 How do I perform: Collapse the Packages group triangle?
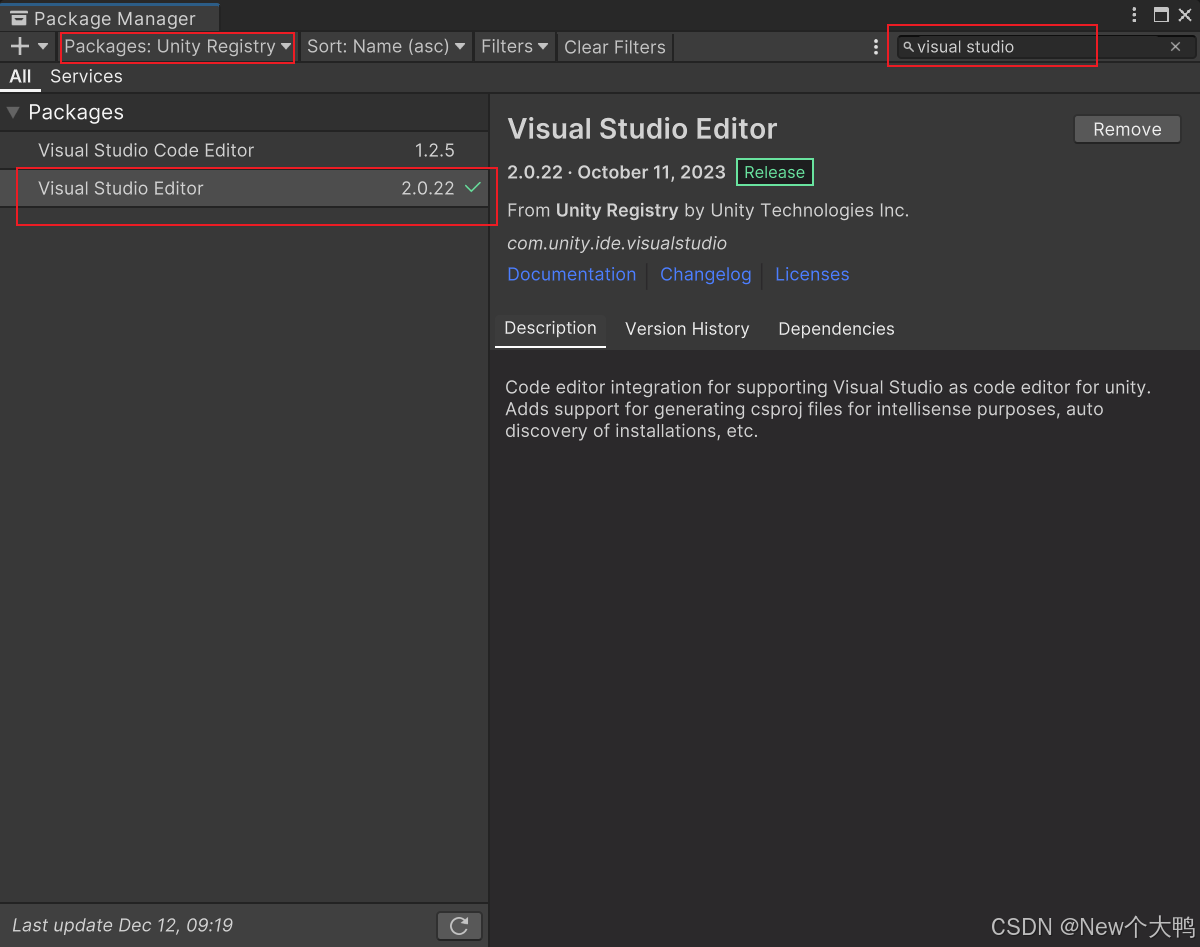[x=13, y=112]
